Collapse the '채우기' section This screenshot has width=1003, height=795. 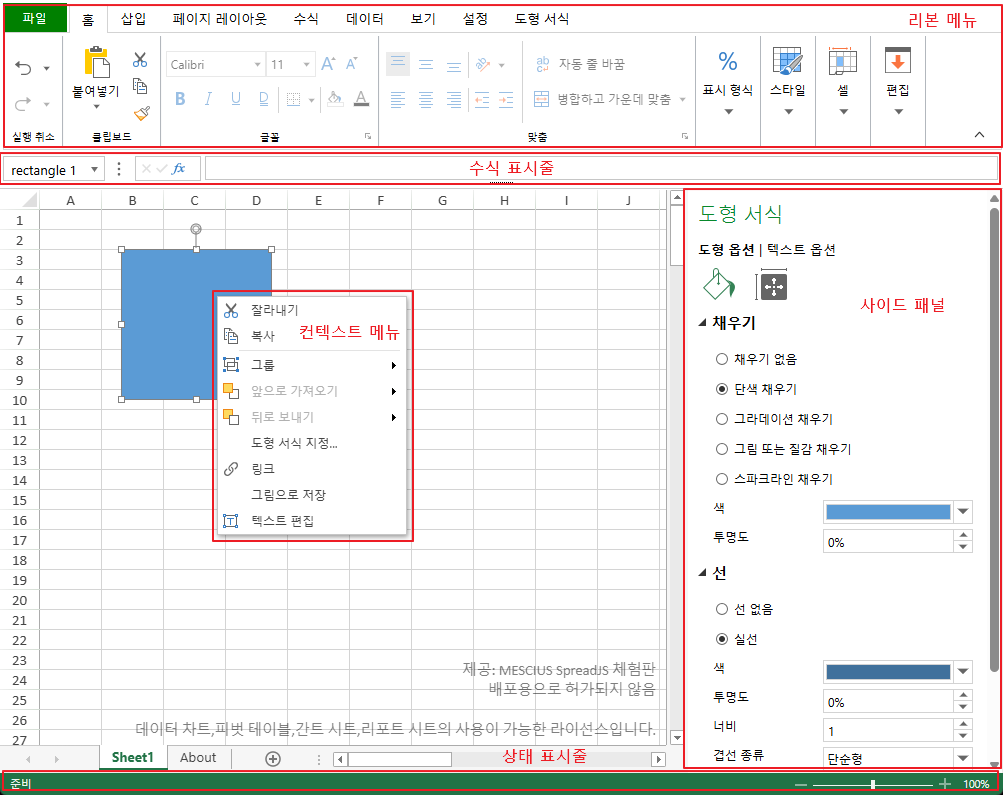pos(702,323)
